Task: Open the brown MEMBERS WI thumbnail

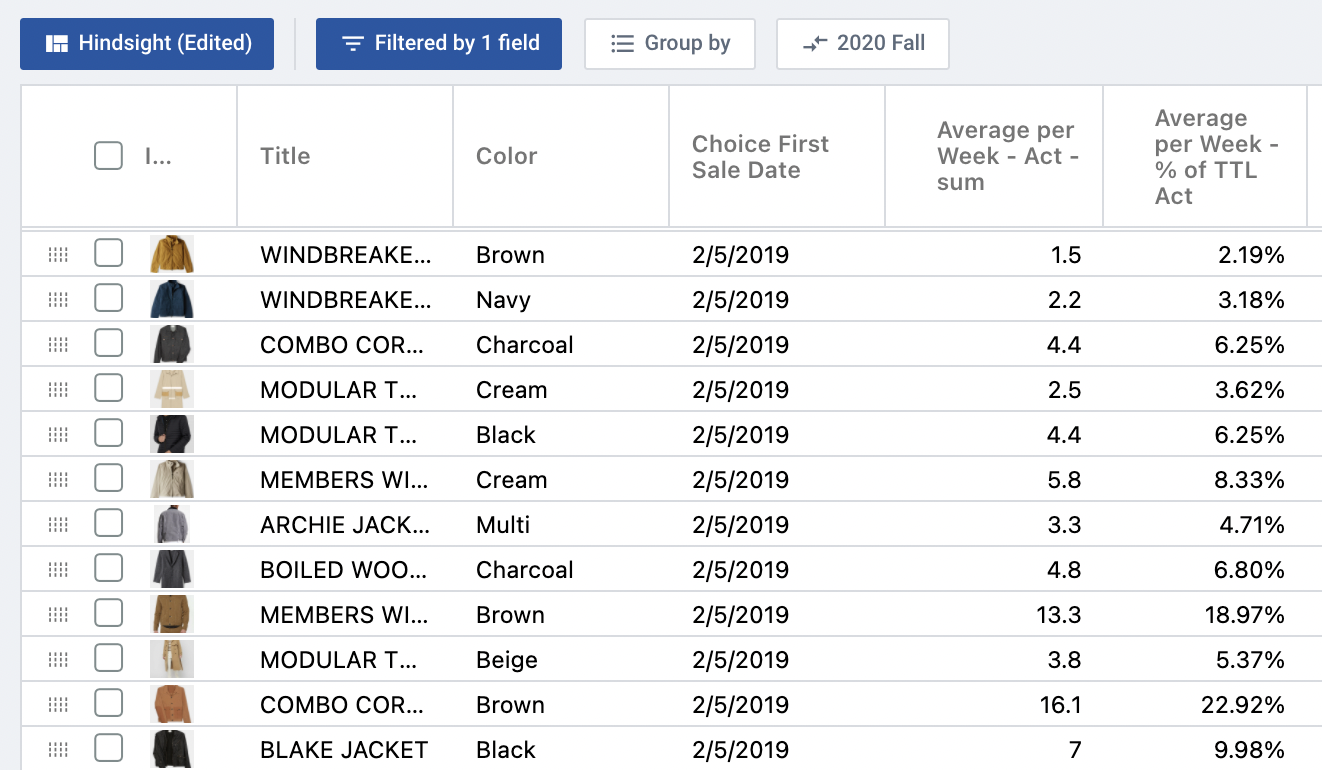Action: coord(172,614)
